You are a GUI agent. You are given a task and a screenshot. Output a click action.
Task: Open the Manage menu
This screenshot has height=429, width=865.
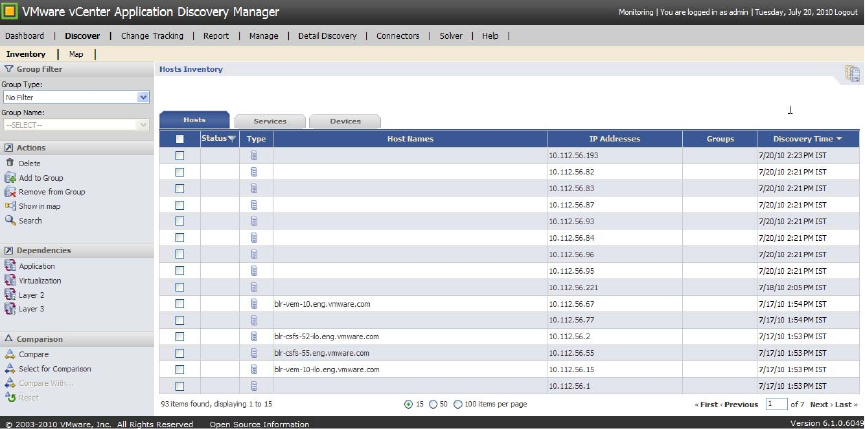(x=264, y=36)
